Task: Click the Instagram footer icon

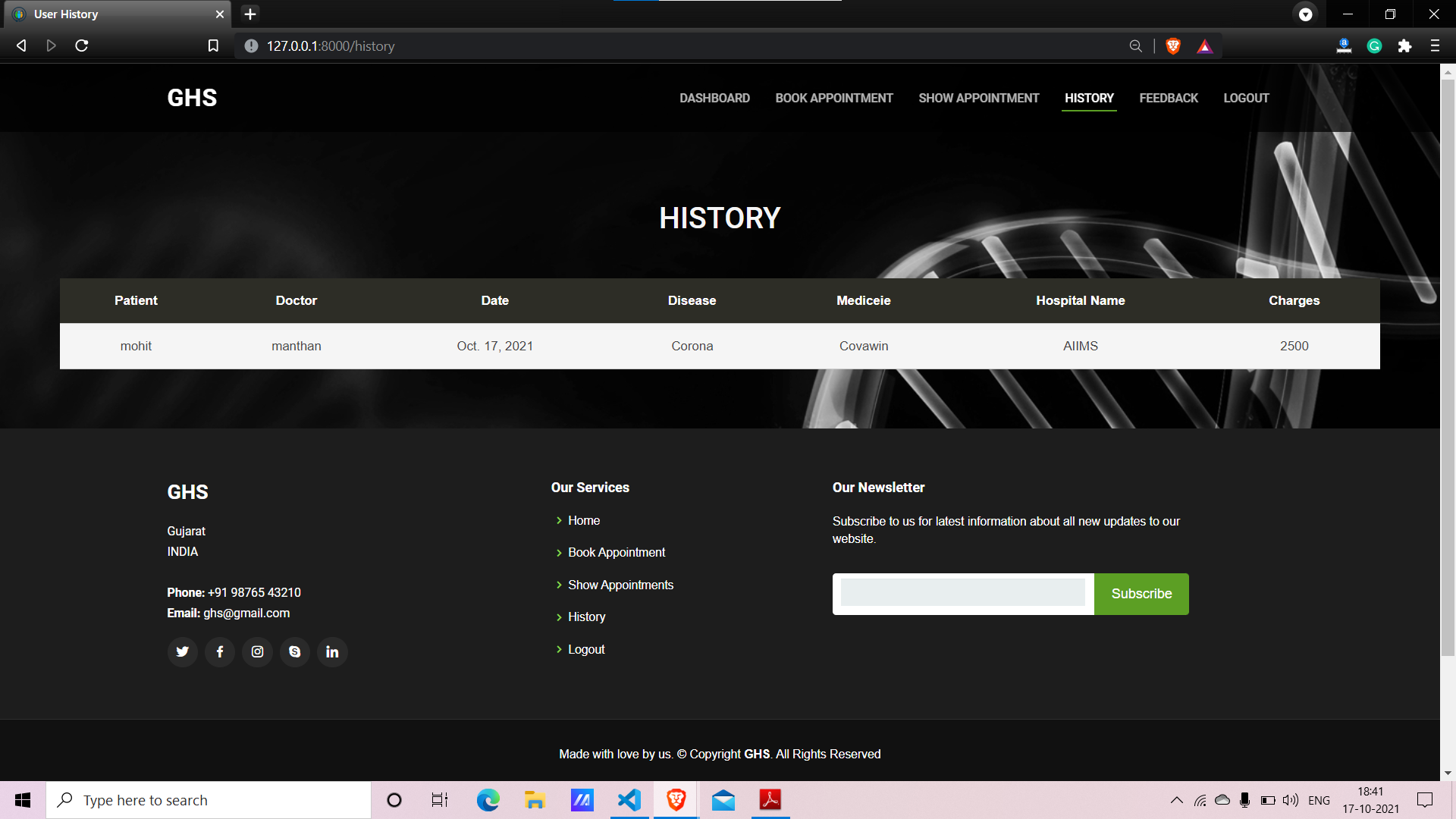Action: [257, 651]
